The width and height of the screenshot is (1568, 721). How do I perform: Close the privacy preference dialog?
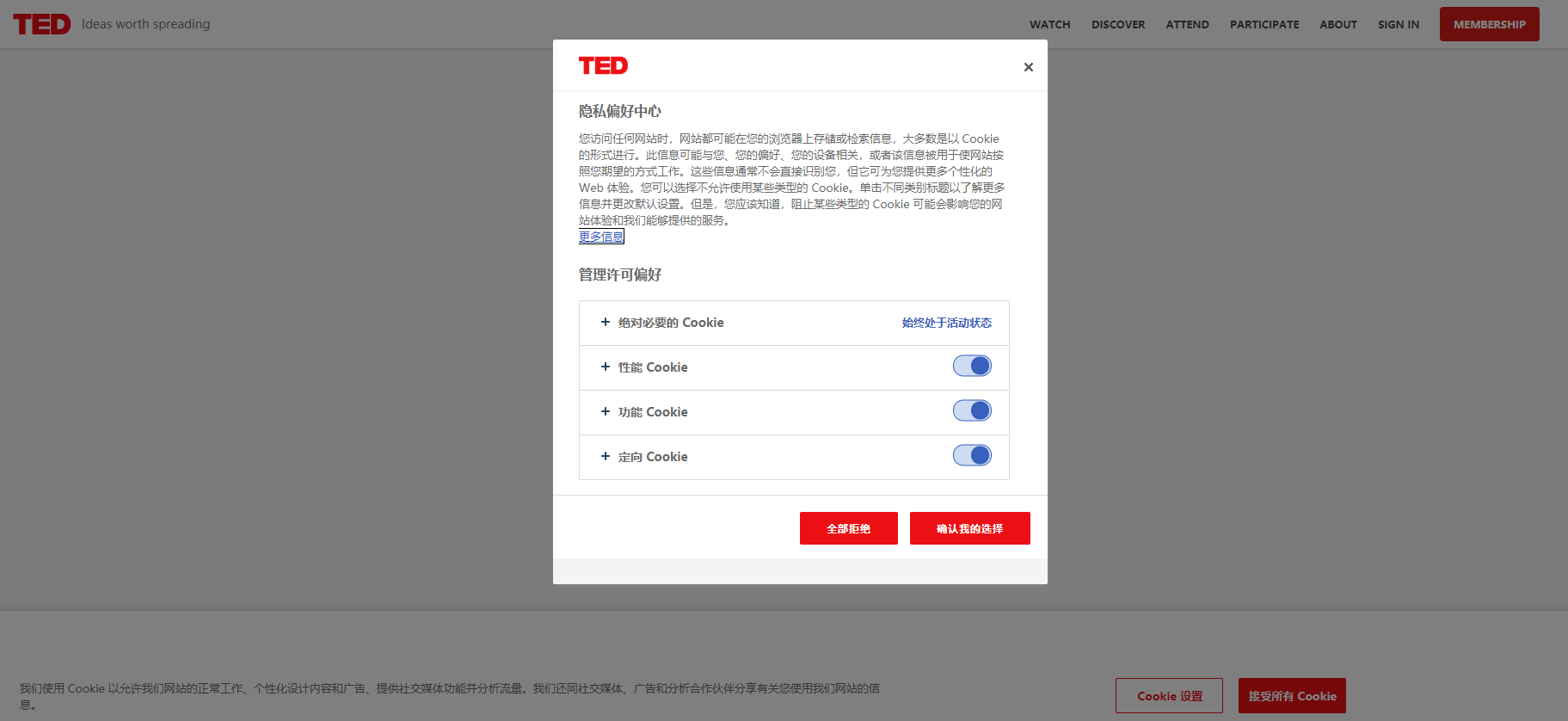click(1028, 67)
